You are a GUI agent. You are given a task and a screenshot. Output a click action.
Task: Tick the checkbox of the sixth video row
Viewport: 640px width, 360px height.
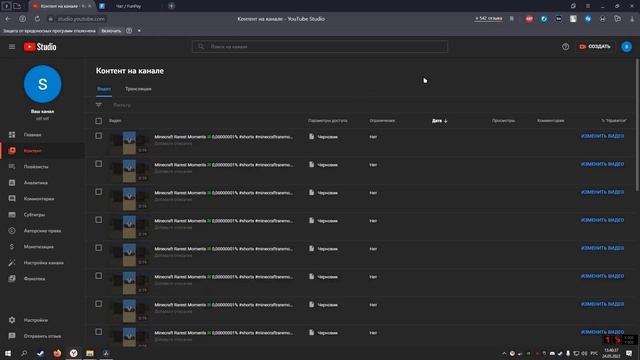pos(99,276)
